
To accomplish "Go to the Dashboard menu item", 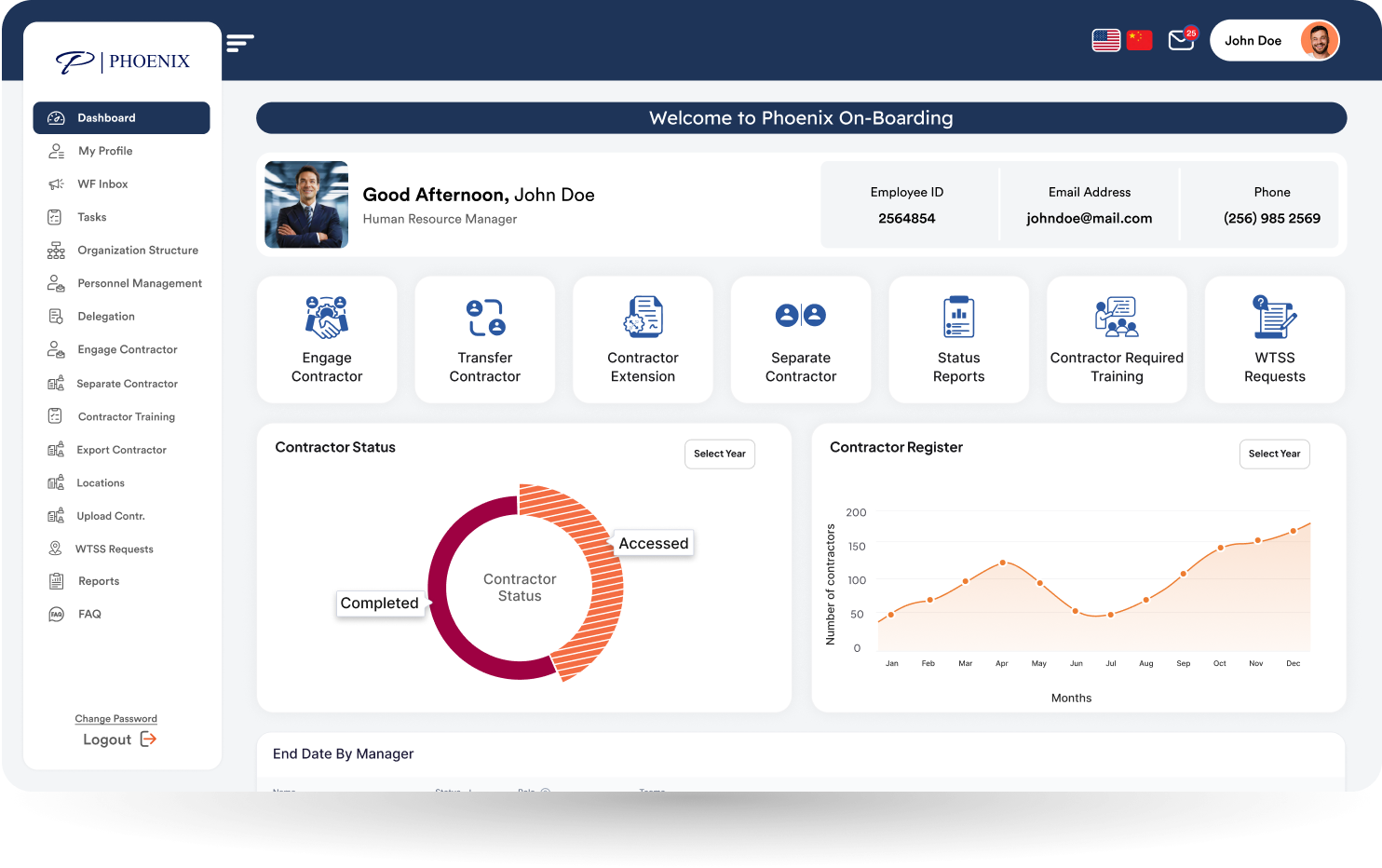I will coord(122,117).
